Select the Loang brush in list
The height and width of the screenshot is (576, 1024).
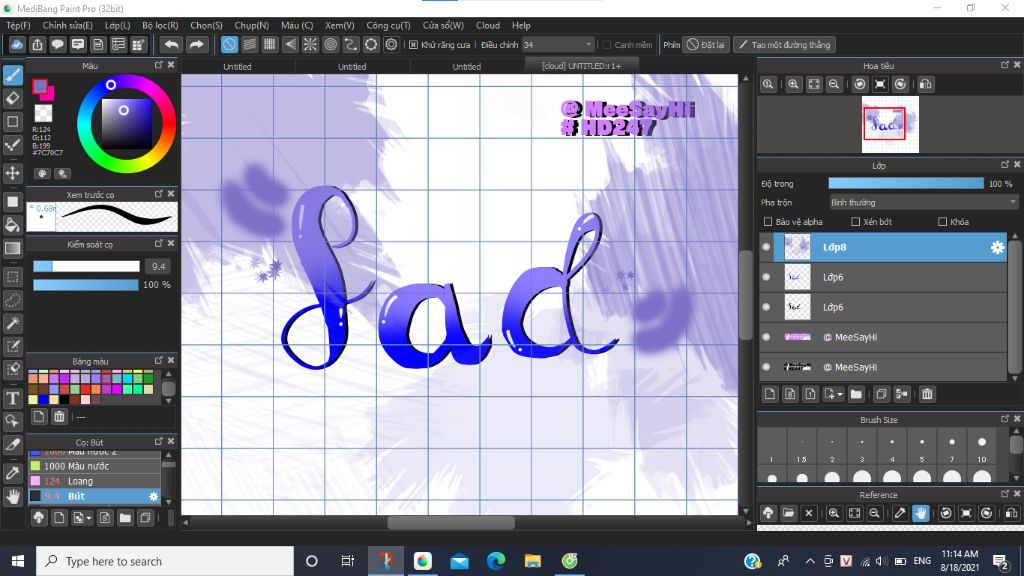pyautogui.click(x=94, y=481)
